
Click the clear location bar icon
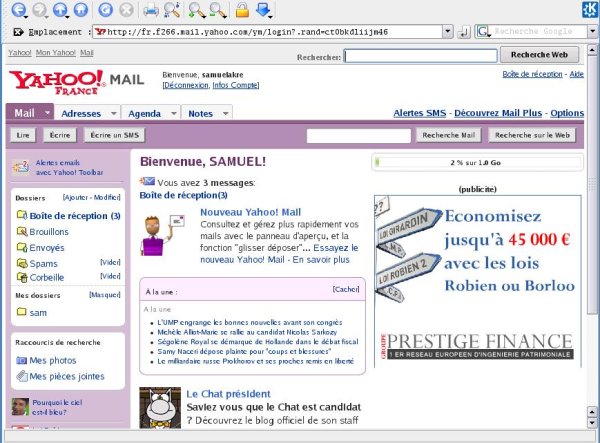click(x=18, y=32)
